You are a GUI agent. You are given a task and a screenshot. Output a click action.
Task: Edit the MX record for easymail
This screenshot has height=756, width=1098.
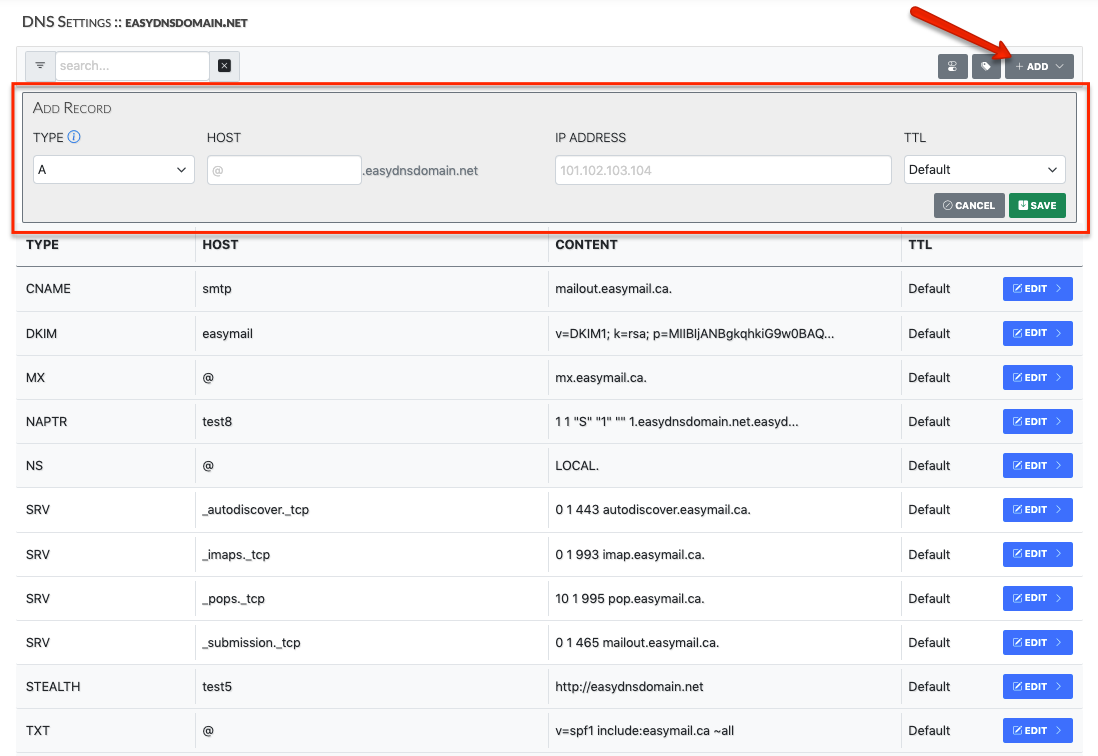tap(1037, 377)
